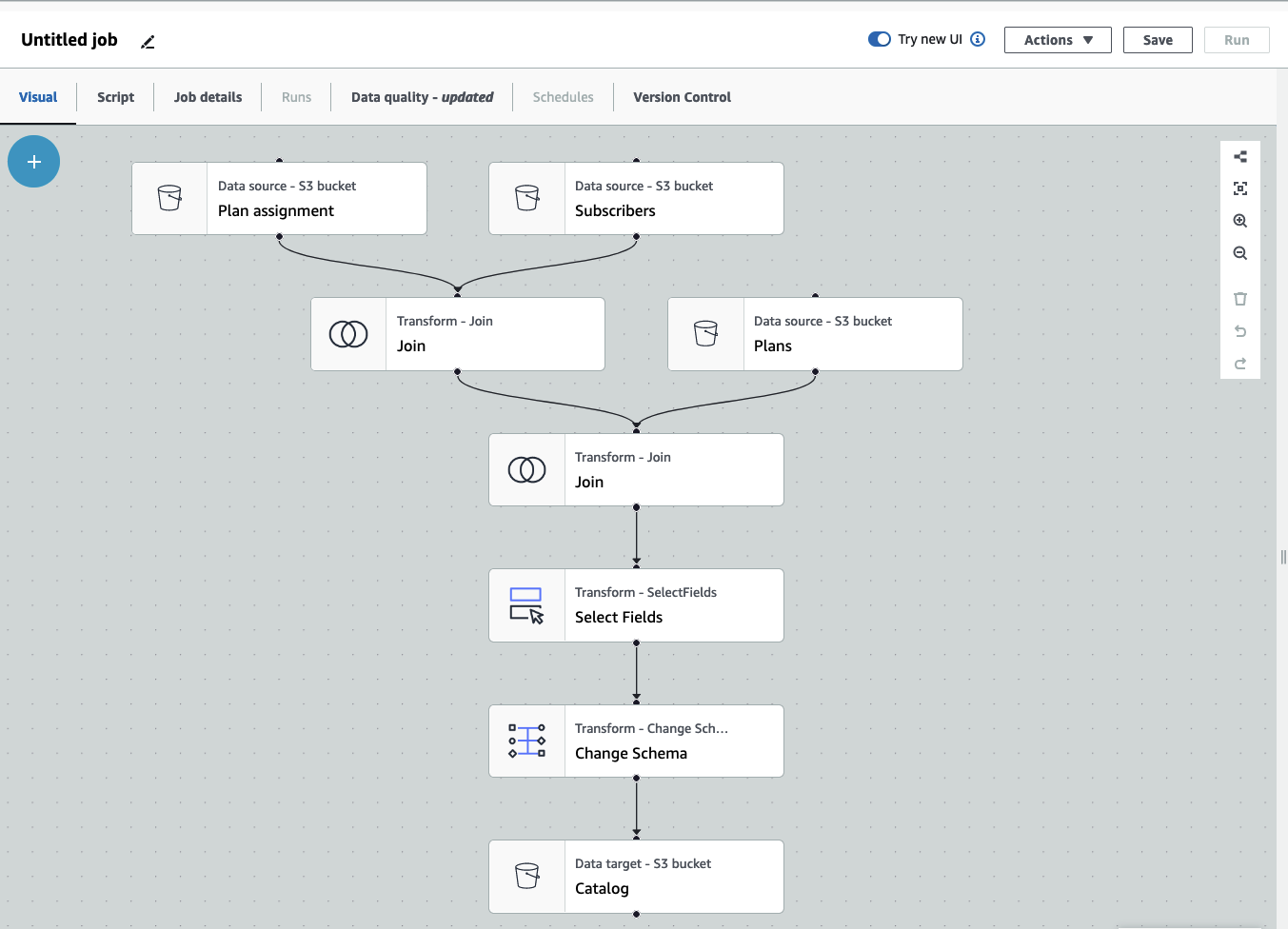This screenshot has width=1288, height=929.
Task: Click the blue add node plus button
Action: tap(34, 162)
